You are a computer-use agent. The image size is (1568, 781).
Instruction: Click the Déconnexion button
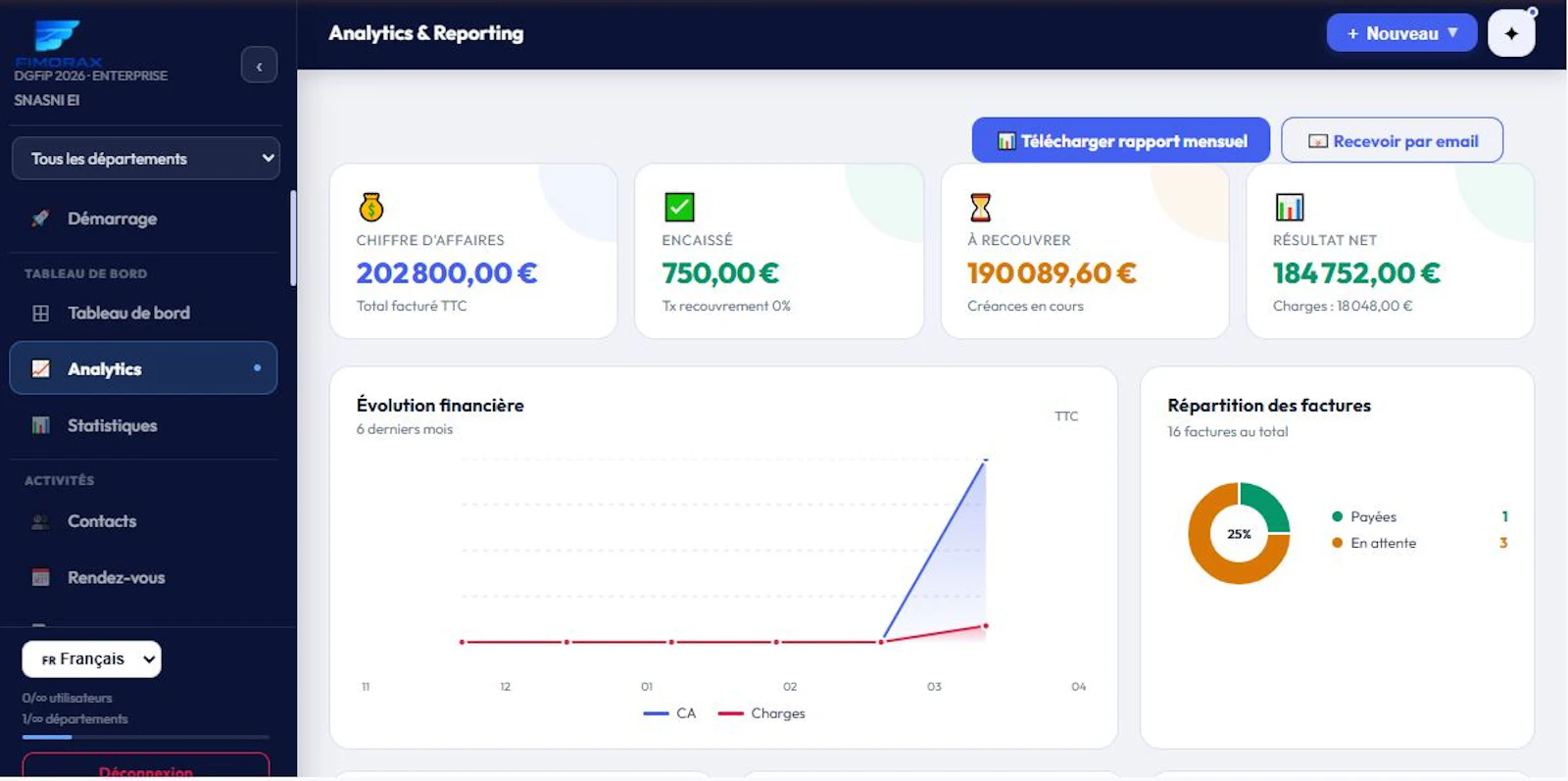(145, 766)
